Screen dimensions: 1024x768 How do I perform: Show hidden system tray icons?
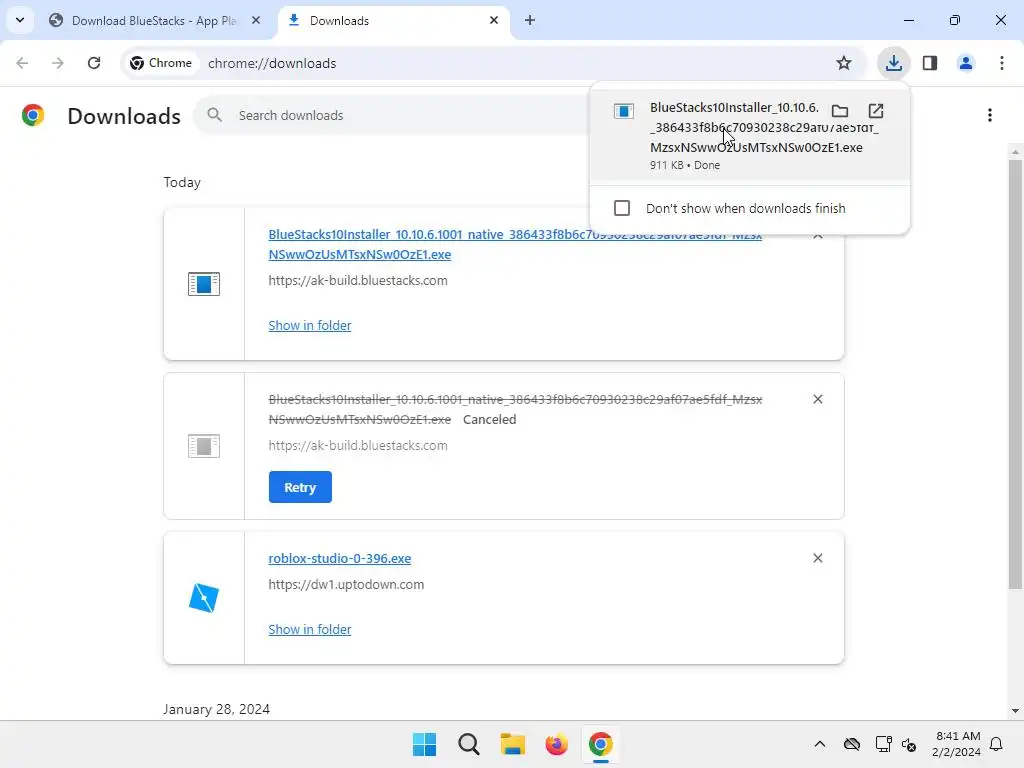tap(820, 744)
